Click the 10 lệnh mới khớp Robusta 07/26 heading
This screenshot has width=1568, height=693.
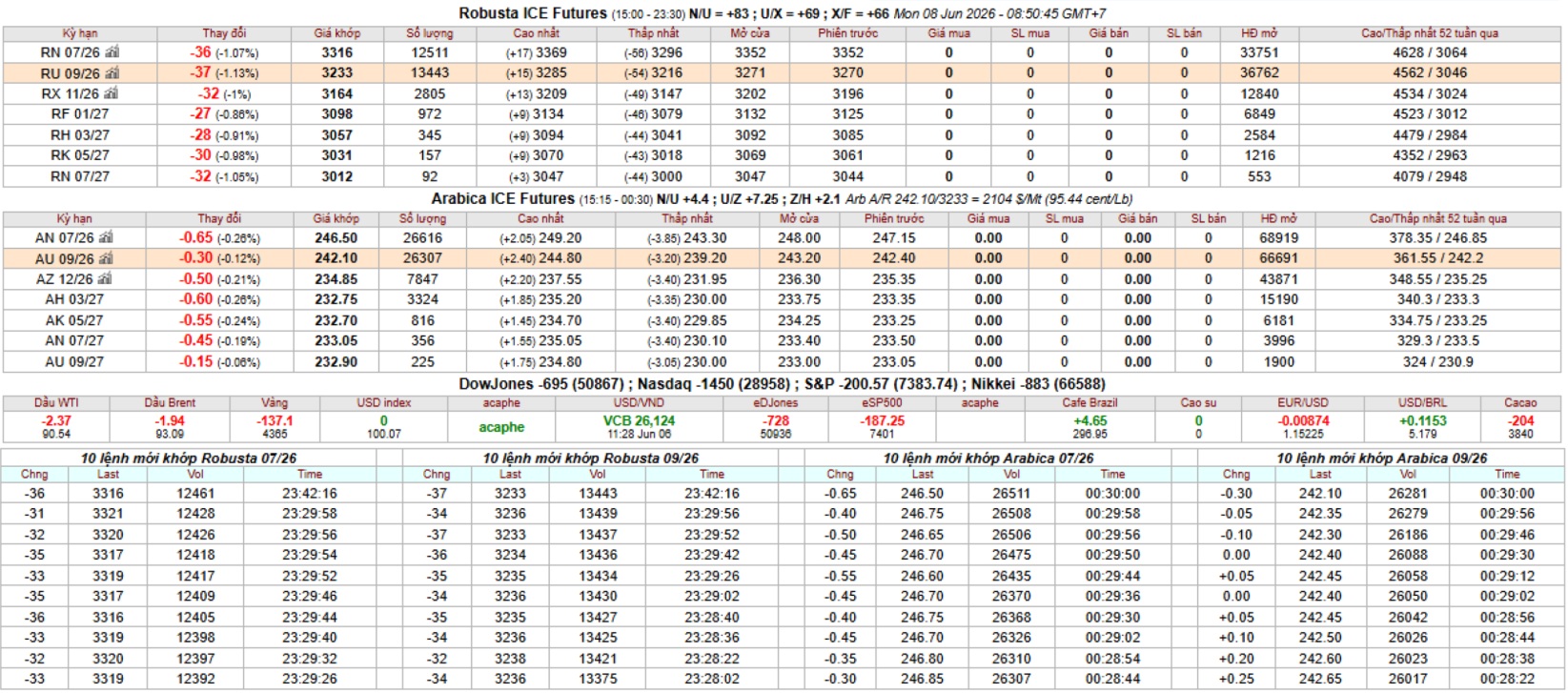[x=189, y=459]
